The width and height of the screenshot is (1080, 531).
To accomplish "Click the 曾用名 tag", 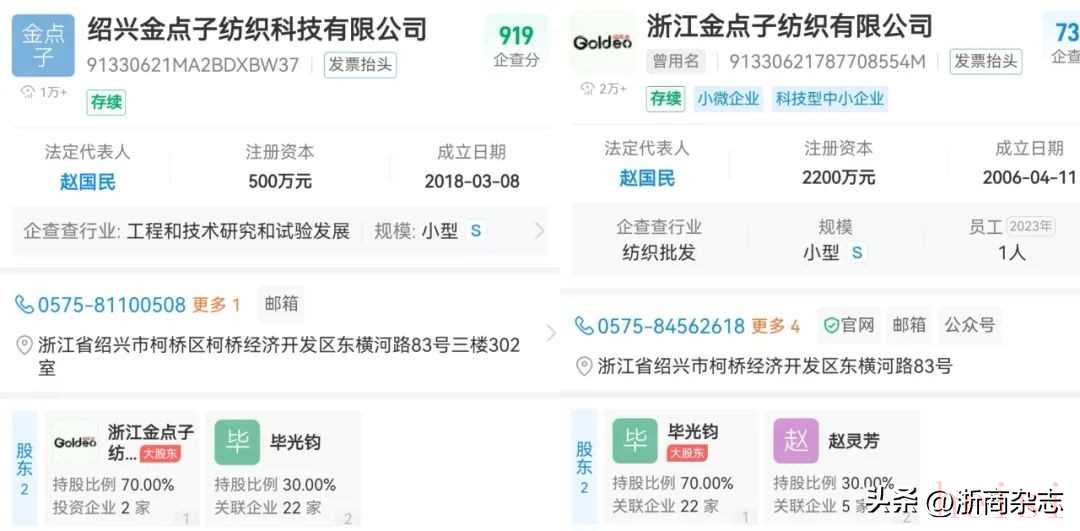I will point(676,61).
